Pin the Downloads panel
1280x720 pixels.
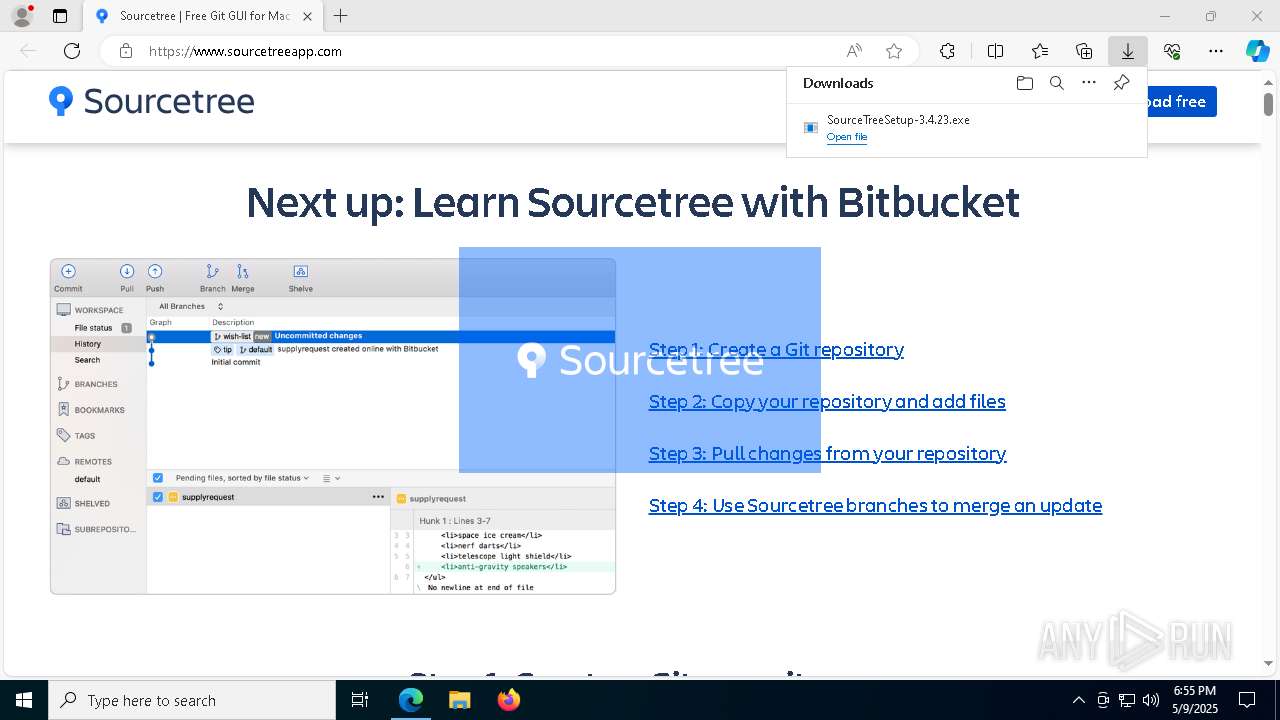tap(1121, 83)
